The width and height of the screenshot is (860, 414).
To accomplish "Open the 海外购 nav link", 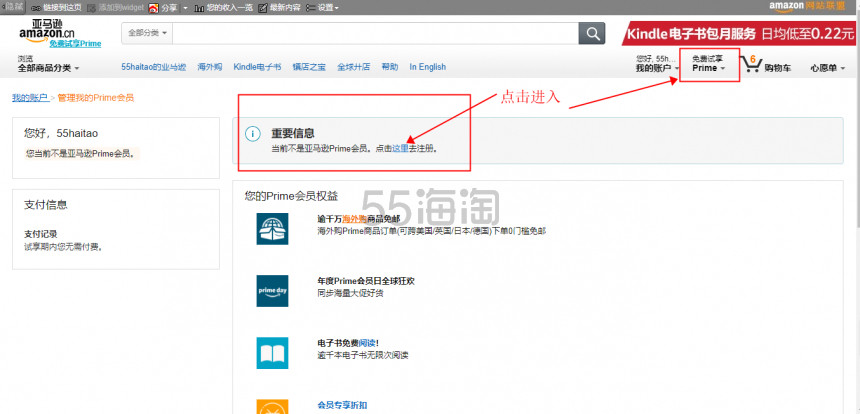I will click(210, 67).
